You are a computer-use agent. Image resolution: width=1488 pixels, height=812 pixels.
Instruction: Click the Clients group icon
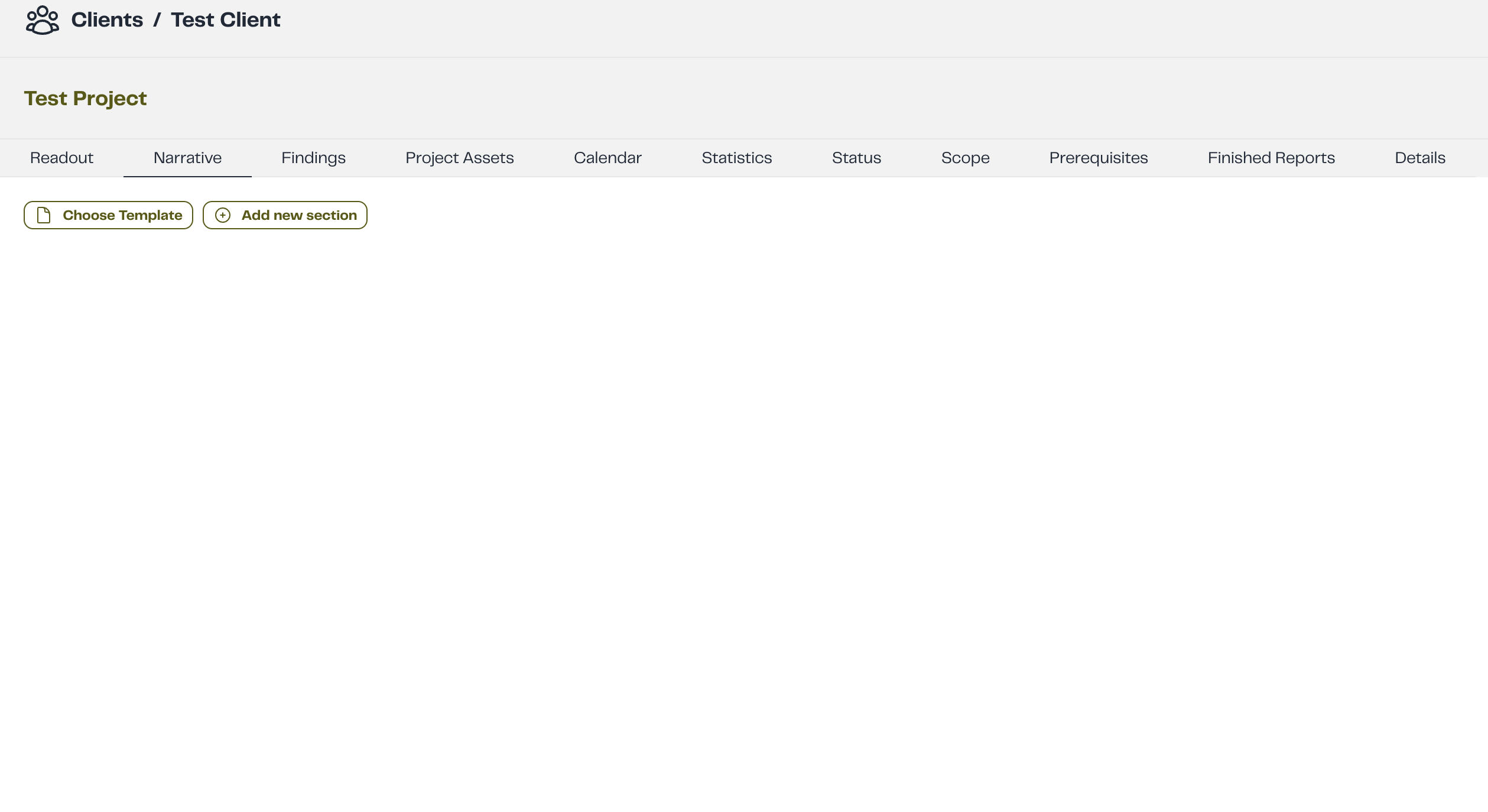(x=42, y=20)
